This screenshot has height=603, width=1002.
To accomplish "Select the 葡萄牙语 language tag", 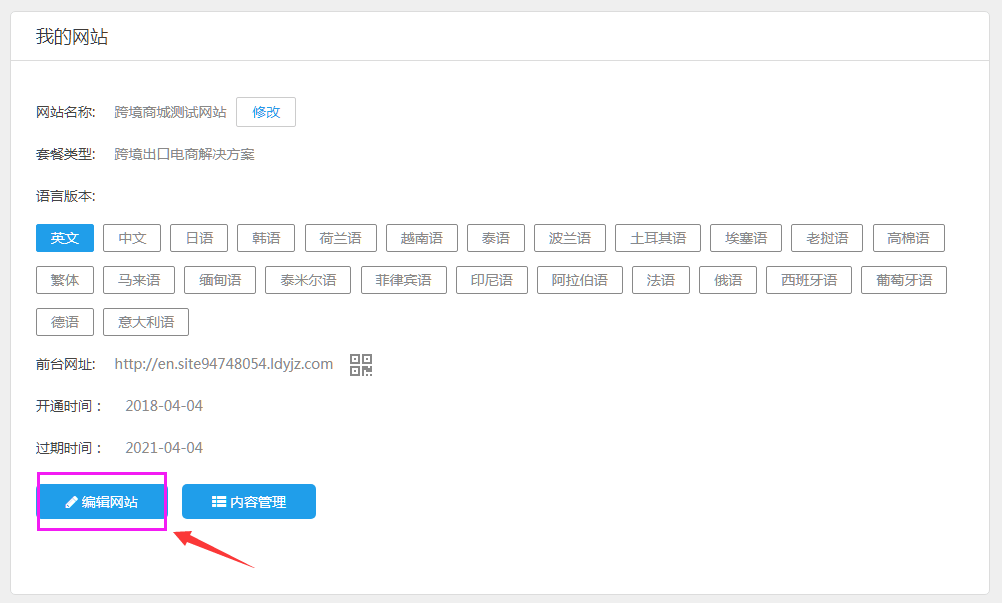I will click(x=904, y=280).
